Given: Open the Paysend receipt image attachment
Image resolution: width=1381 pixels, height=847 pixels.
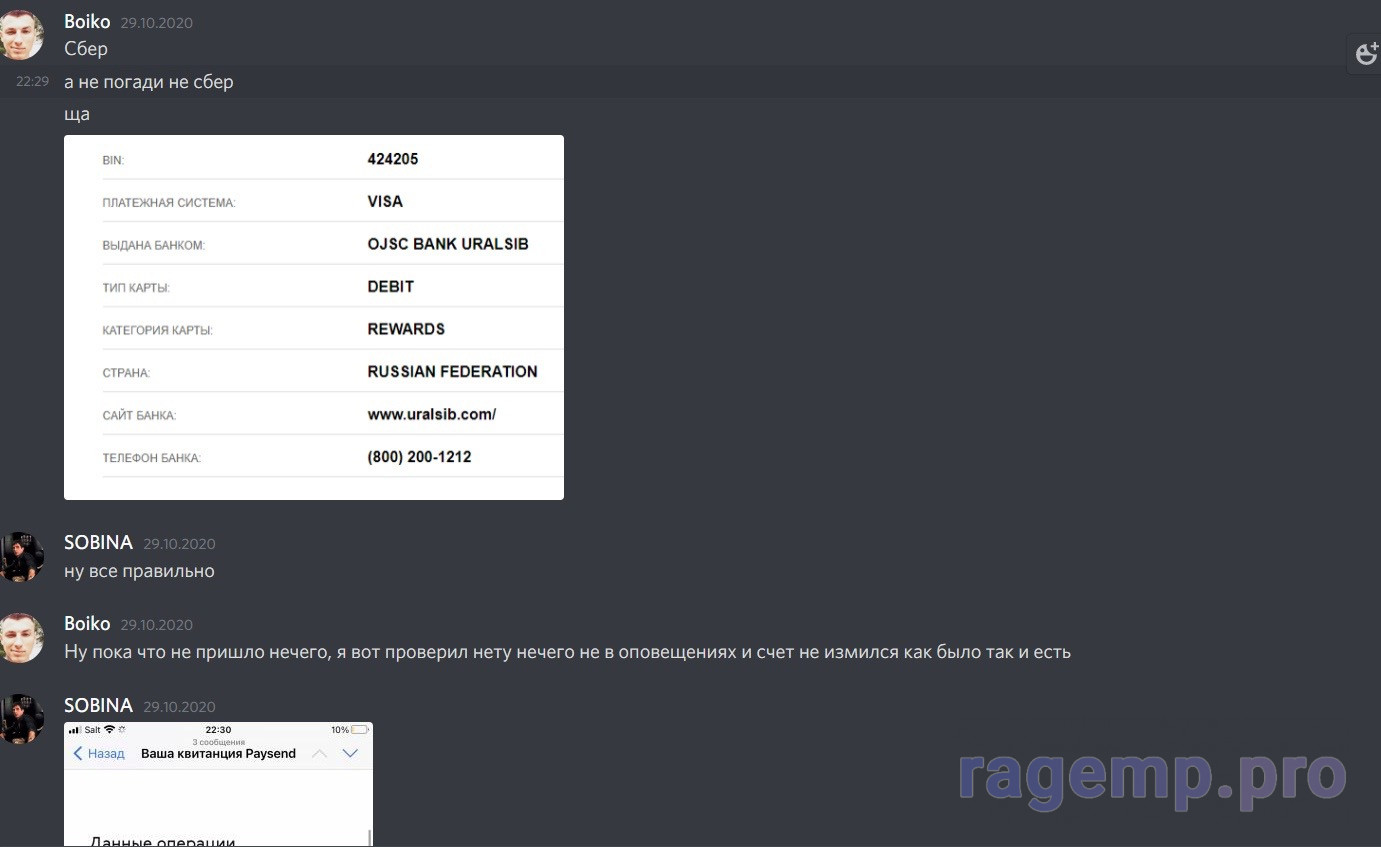Looking at the screenshot, I should point(218,784).
